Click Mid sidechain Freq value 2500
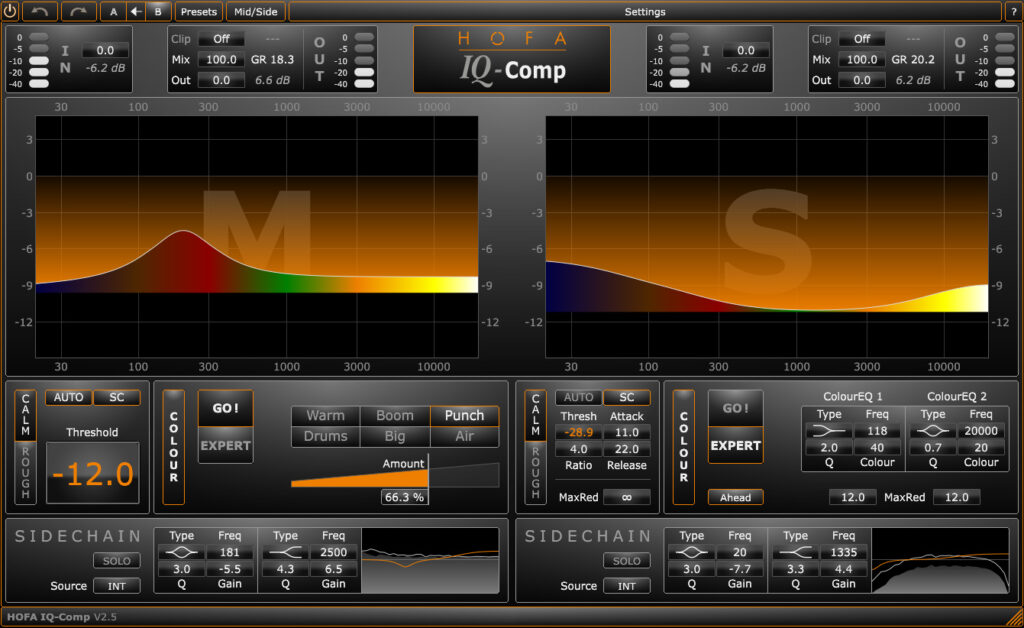 tap(334, 552)
